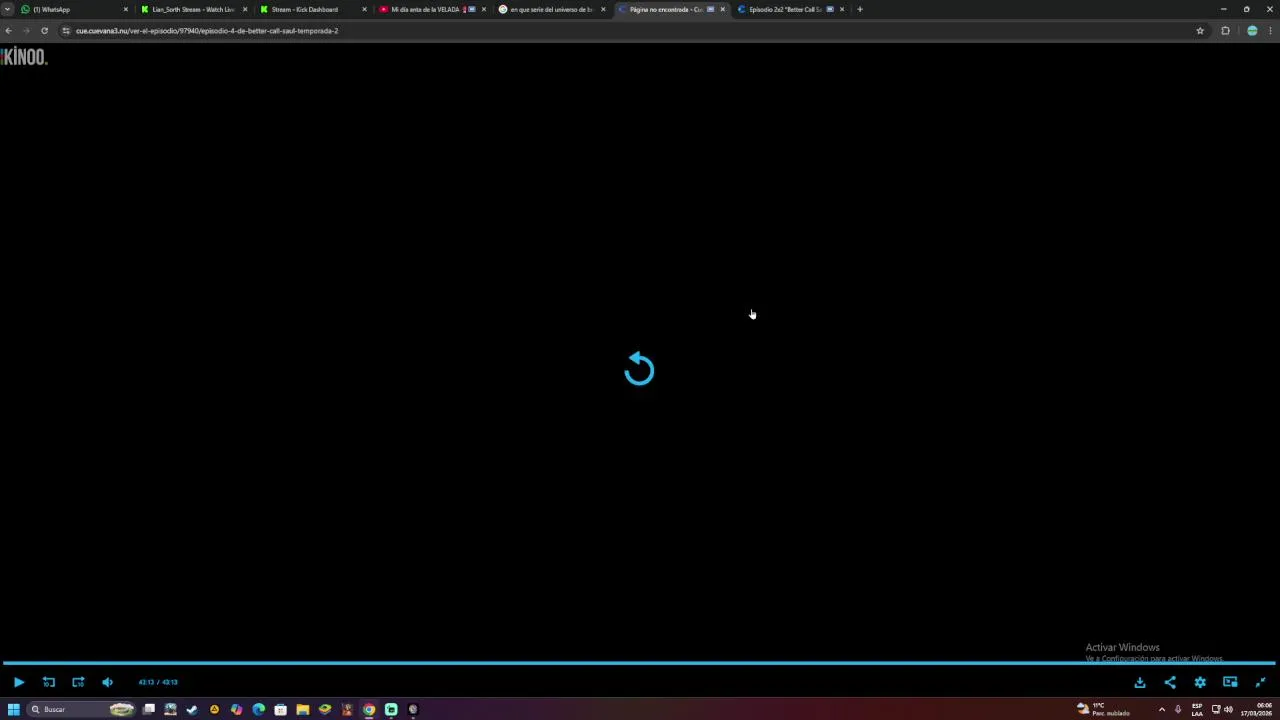Open the Chrome three-dot menu

point(1271,31)
